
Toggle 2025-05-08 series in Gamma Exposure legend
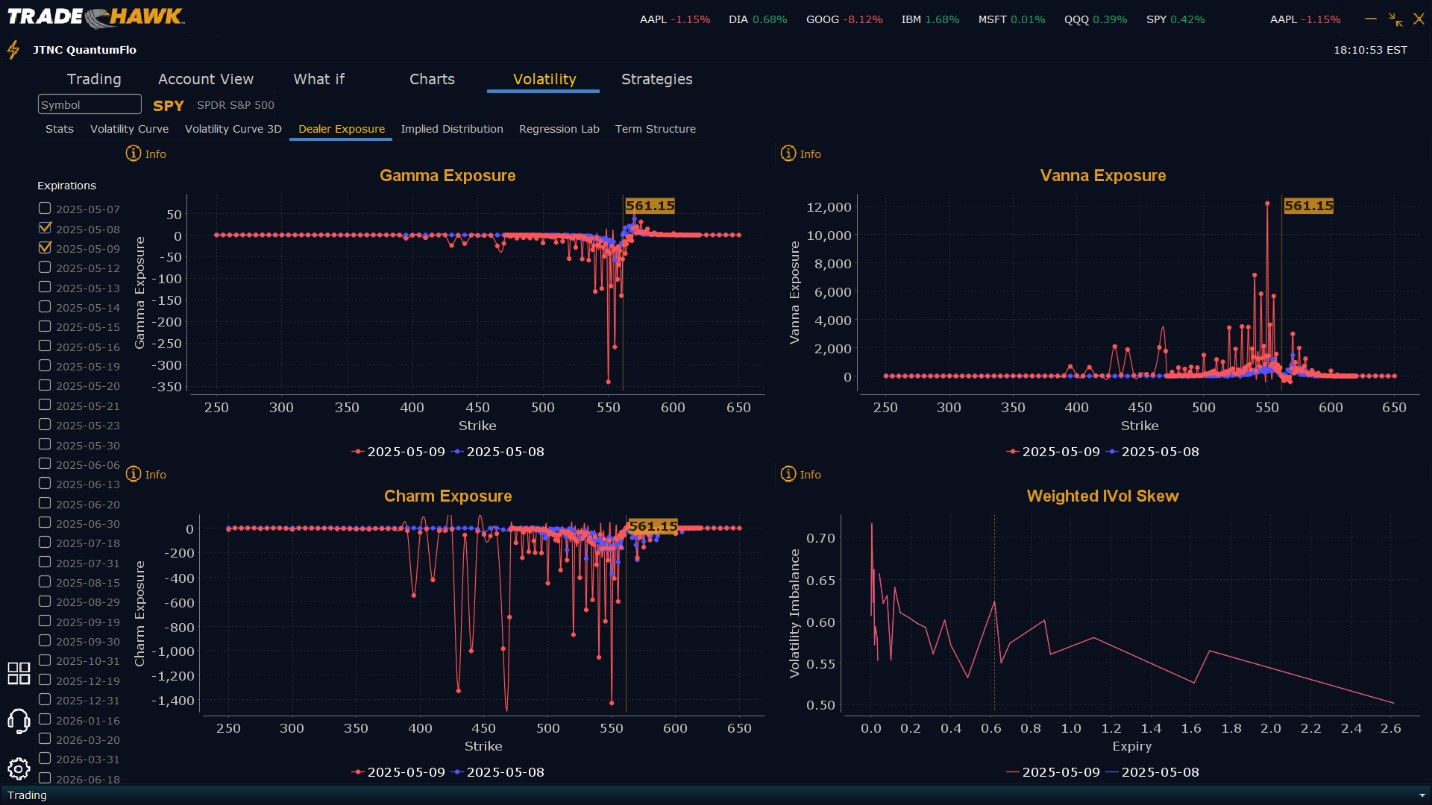tap(498, 451)
